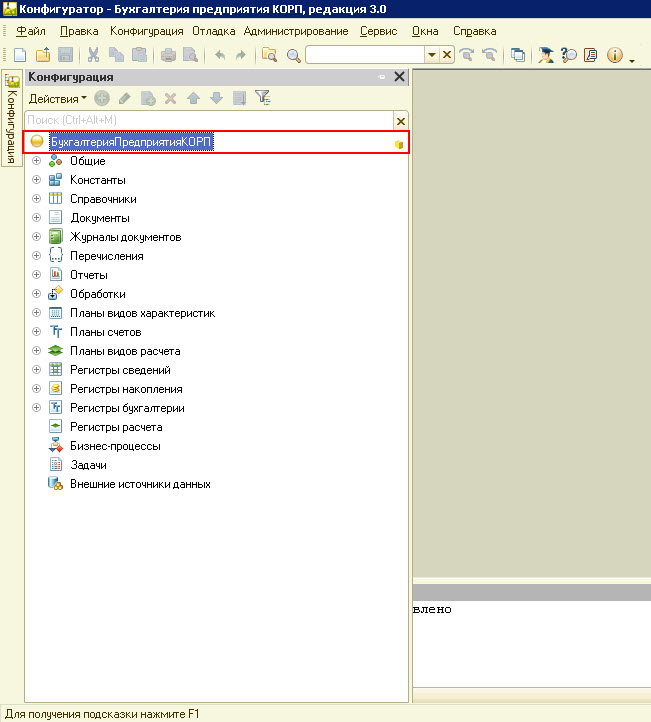
Task: Select Внешние источники данных tree item
Action: 140,484
